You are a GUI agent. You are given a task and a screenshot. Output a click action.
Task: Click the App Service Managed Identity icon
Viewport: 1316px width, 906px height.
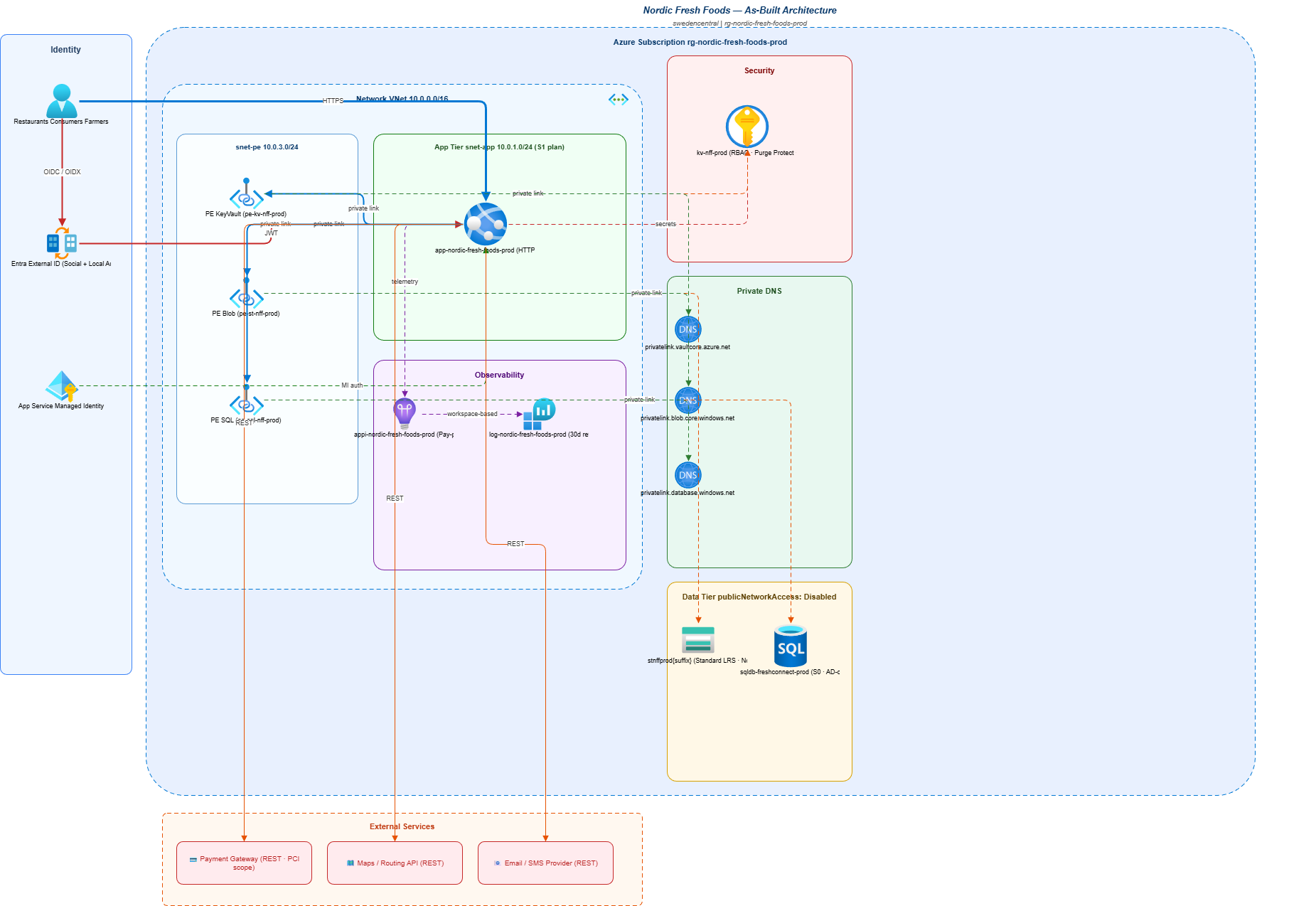(x=62, y=386)
